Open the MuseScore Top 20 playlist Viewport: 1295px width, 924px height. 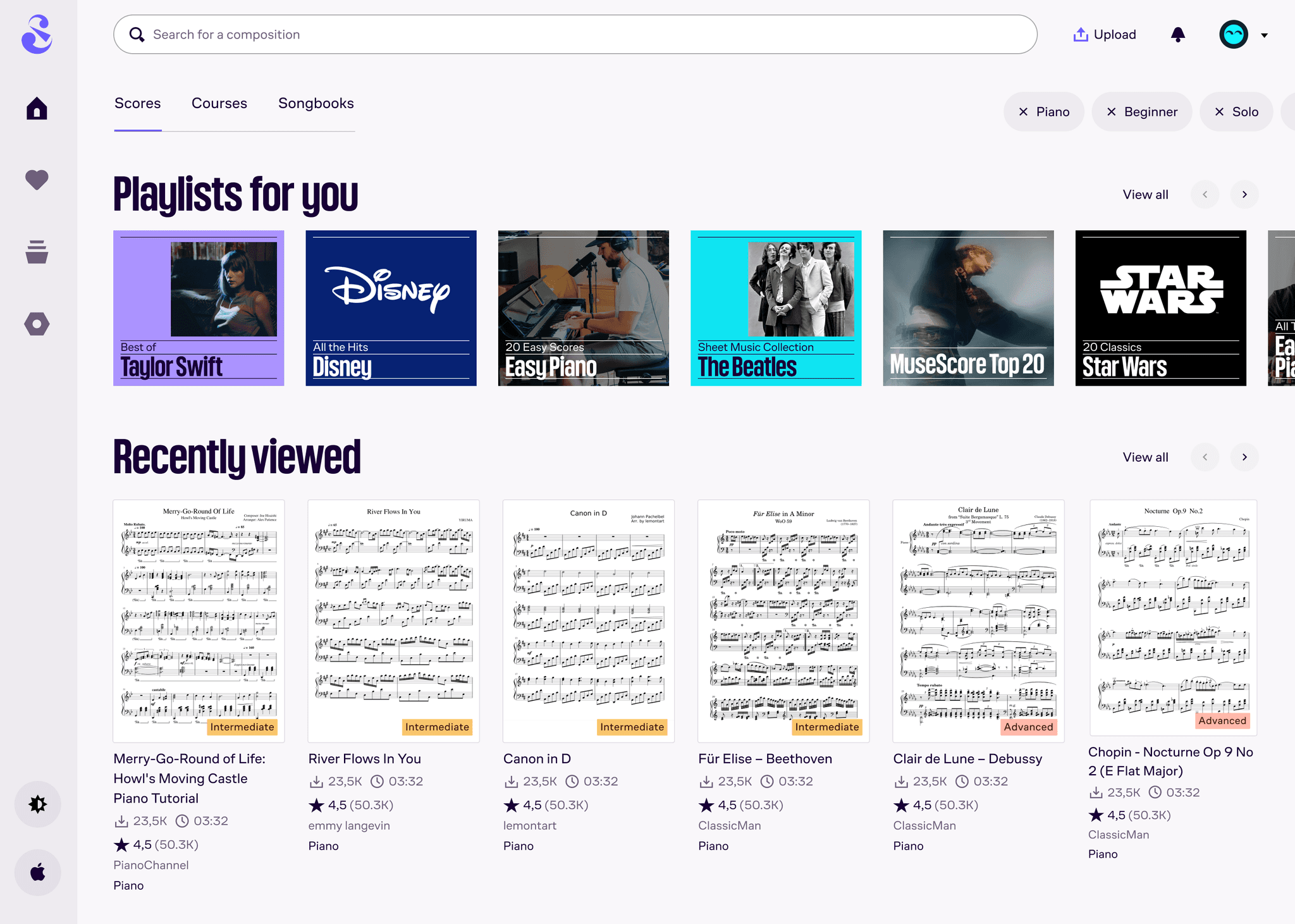(x=969, y=308)
